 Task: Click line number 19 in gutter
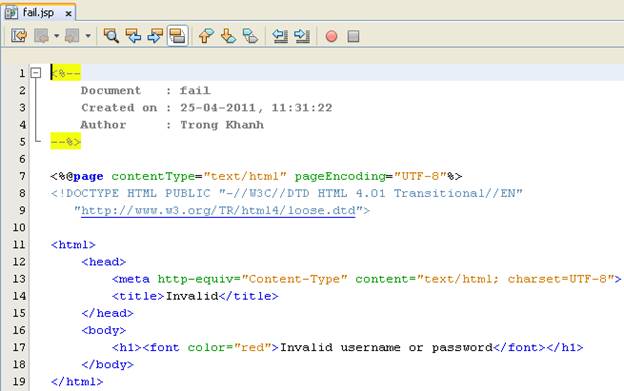pyautogui.click(x=19, y=381)
